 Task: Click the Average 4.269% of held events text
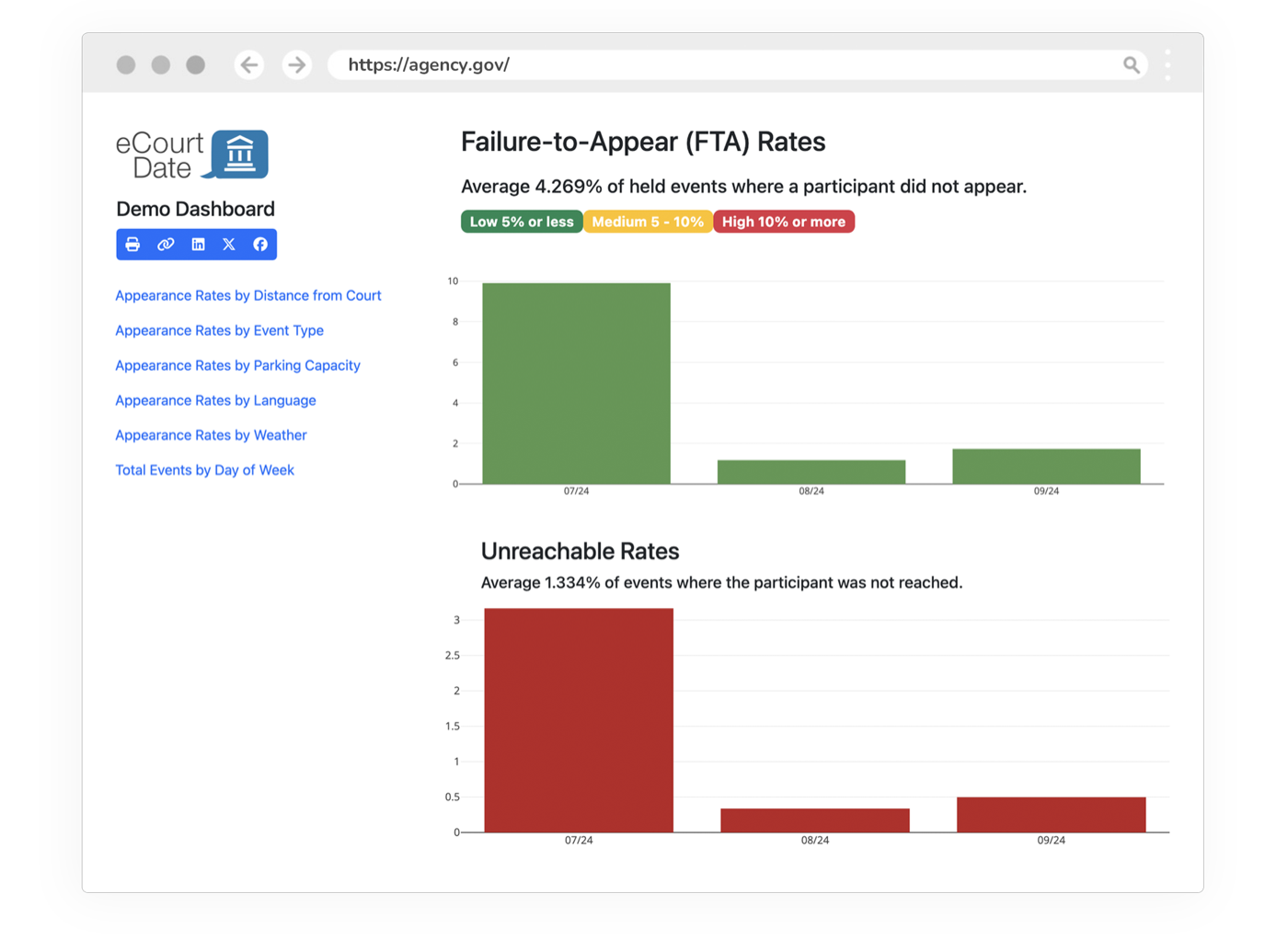click(x=743, y=187)
